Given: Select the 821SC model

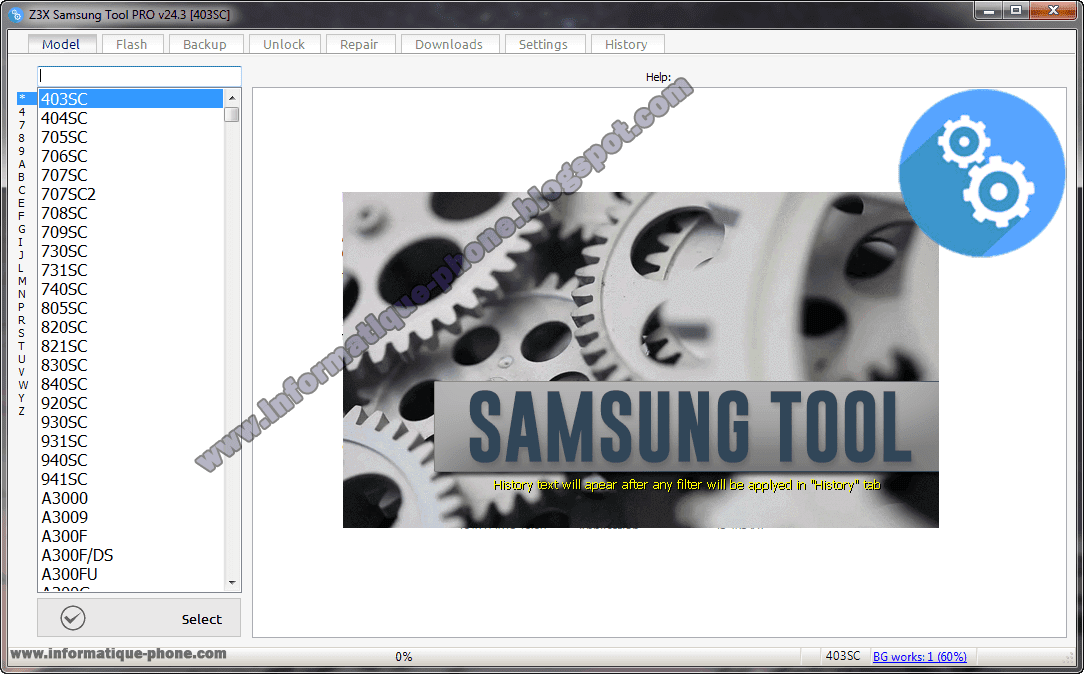Looking at the screenshot, I should coord(131,346).
